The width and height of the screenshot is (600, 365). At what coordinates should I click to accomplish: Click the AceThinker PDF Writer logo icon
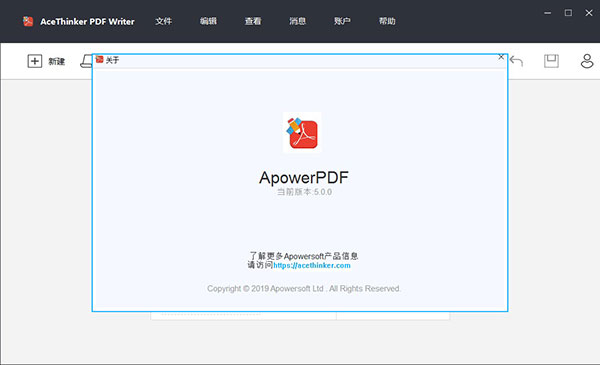tap(28, 21)
